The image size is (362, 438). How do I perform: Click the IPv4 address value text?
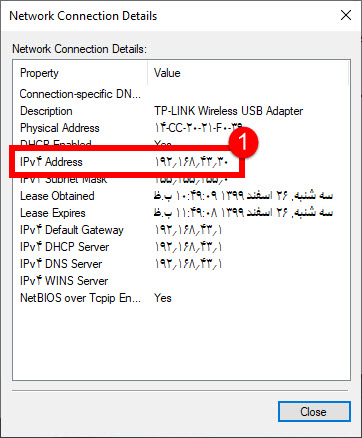pyautogui.click(x=191, y=162)
